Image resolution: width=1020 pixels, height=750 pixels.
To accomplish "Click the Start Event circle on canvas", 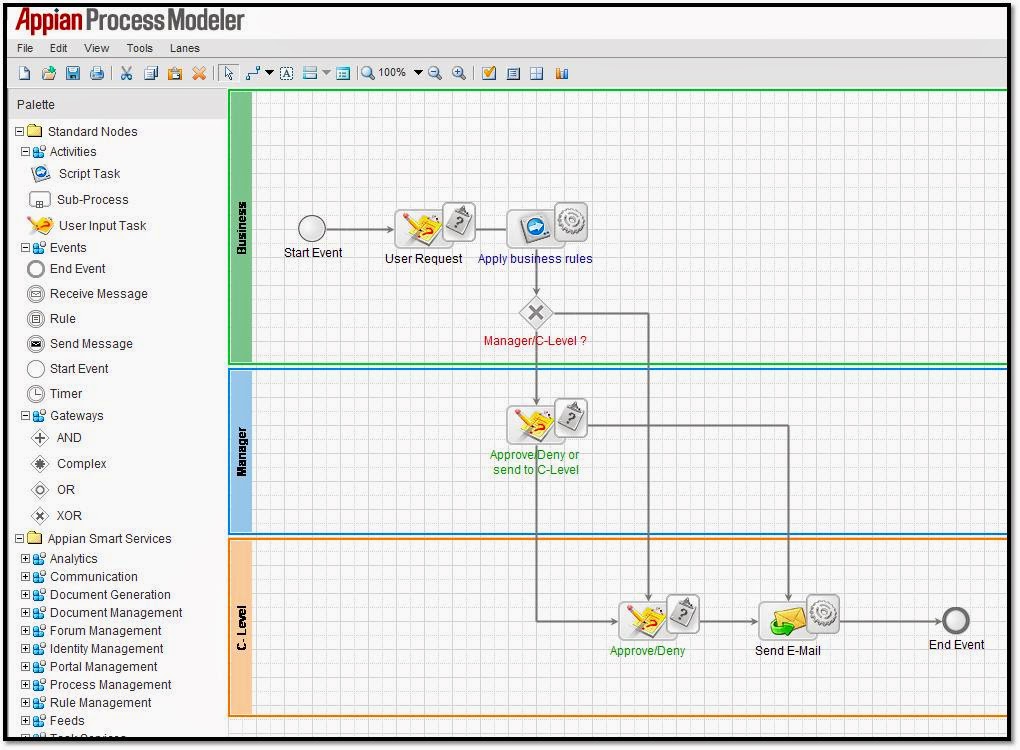I will coord(312,228).
